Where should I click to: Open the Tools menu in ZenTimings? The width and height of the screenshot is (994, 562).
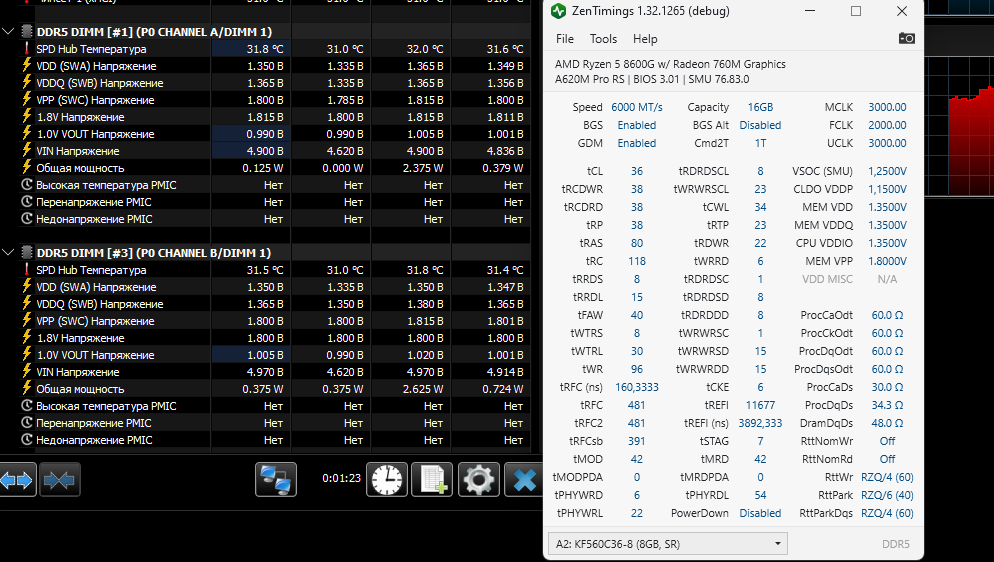coord(603,39)
